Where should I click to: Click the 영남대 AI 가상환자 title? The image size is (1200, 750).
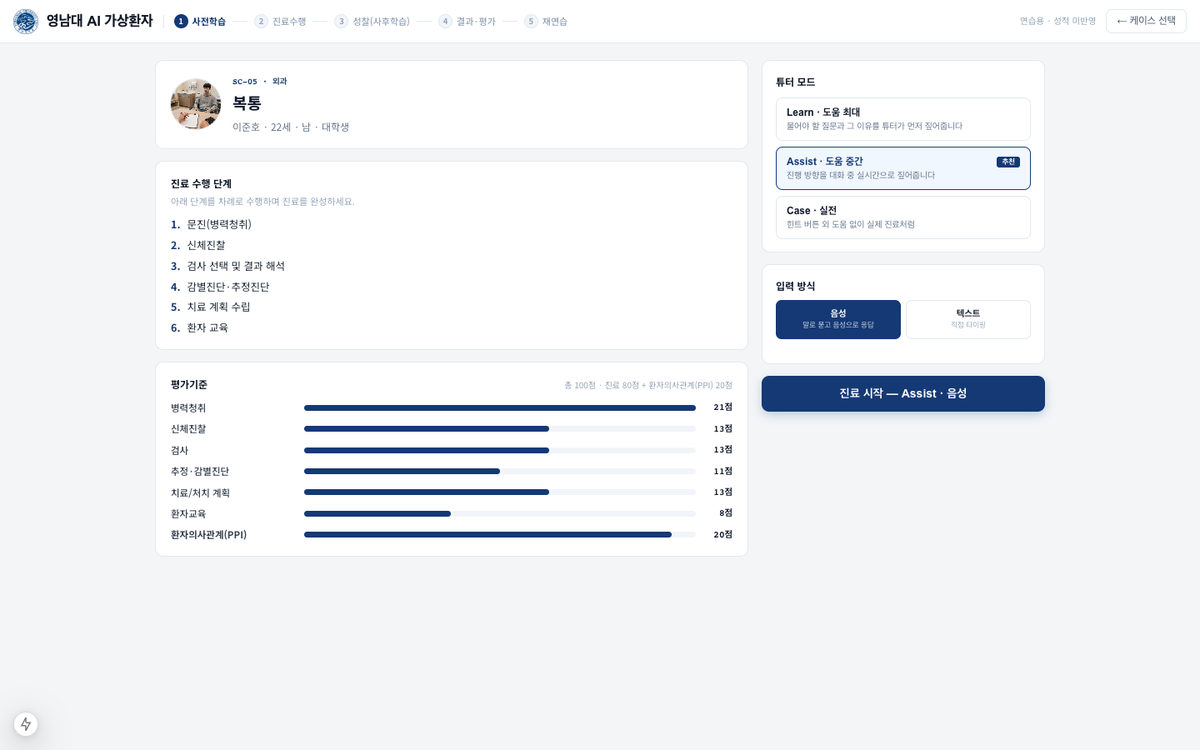tap(99, 21)
